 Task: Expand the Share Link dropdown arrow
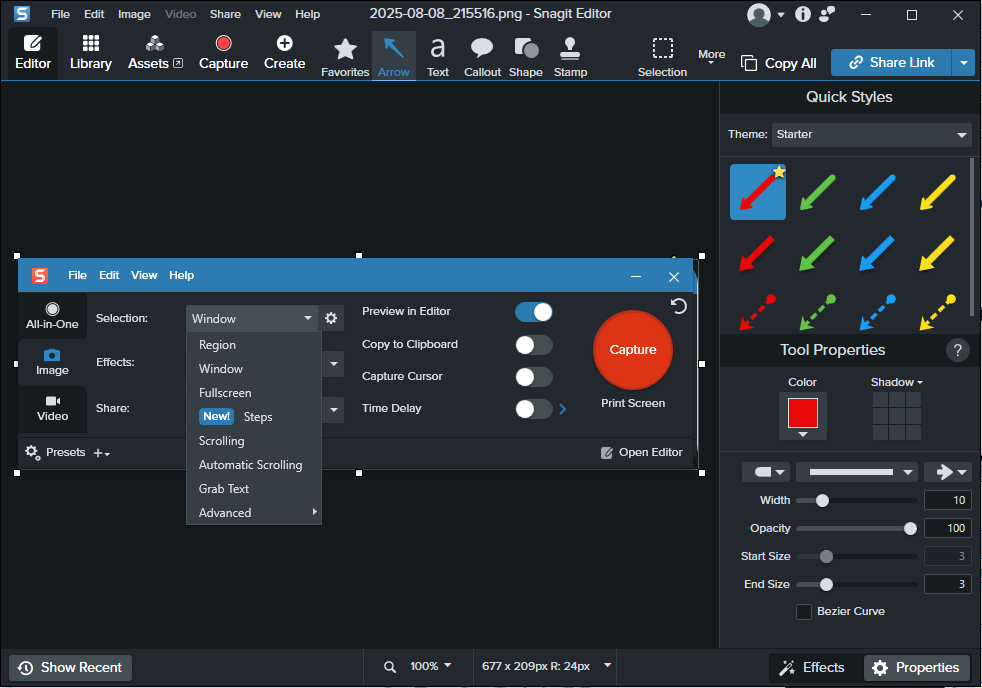point(963,63)
